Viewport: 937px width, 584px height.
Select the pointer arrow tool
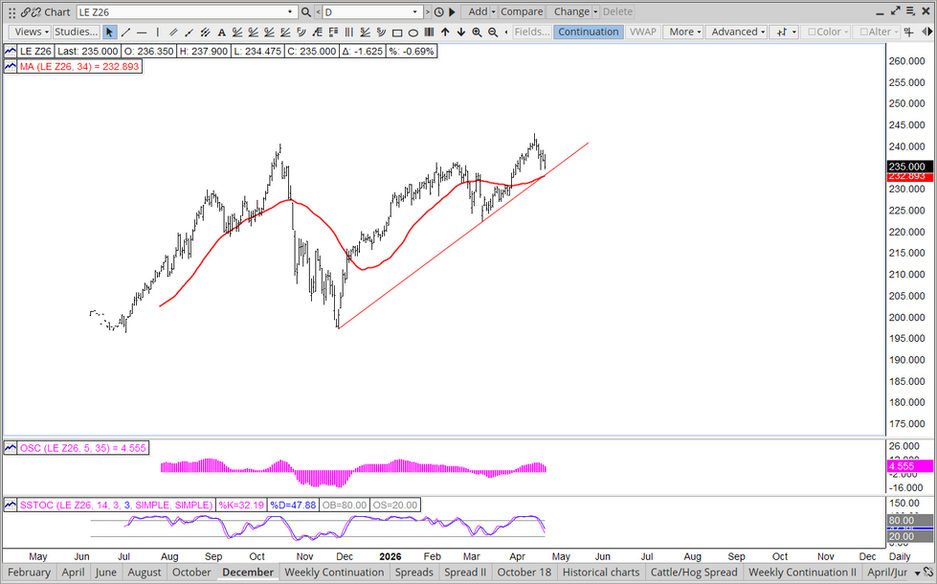click(x=109, y=32)
